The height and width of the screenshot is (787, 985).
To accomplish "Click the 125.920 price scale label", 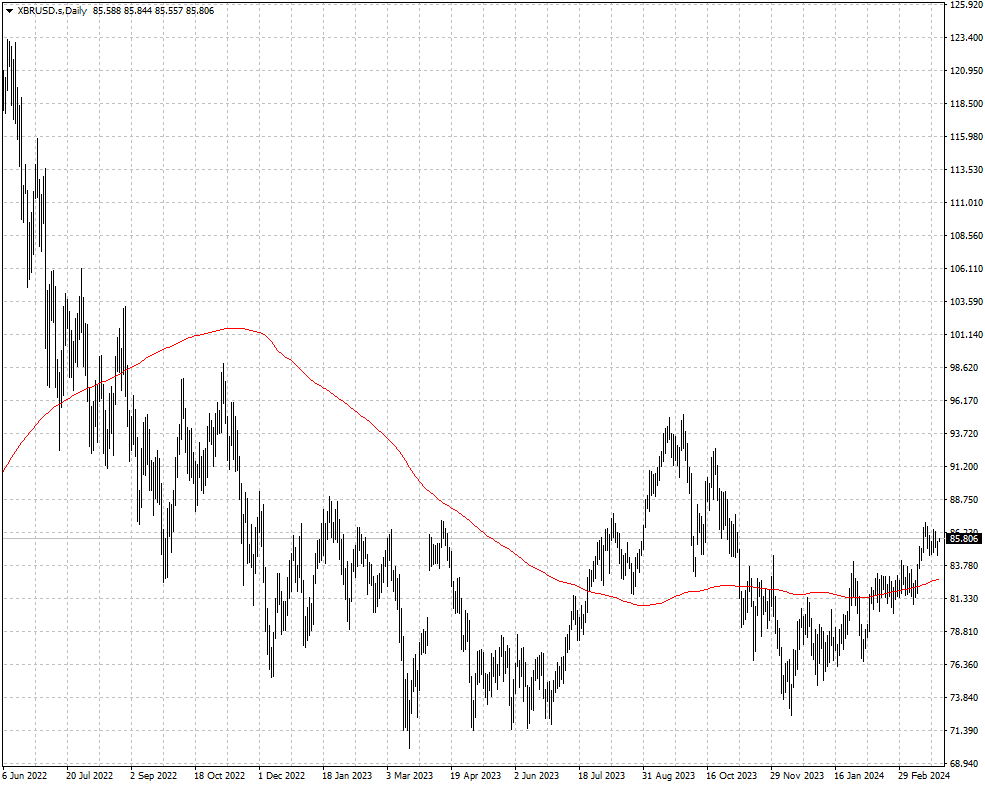I will tap(966, 4).
